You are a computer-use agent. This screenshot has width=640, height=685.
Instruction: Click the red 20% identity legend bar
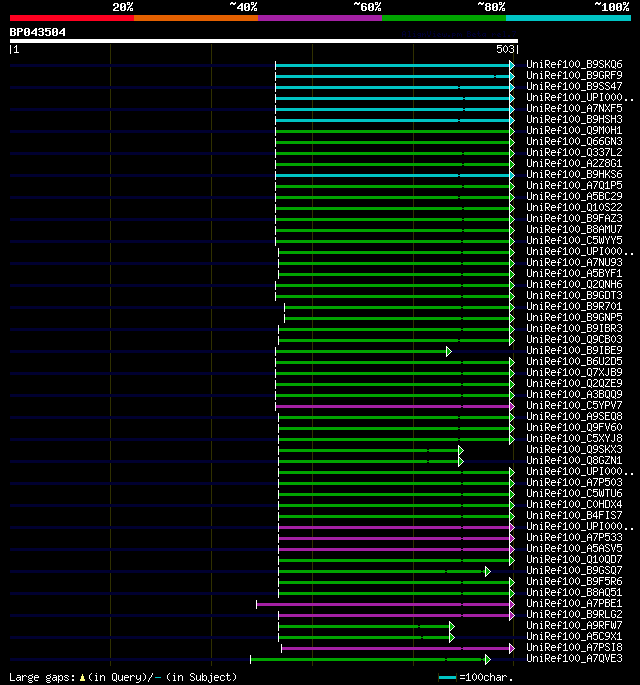point(72,18)
